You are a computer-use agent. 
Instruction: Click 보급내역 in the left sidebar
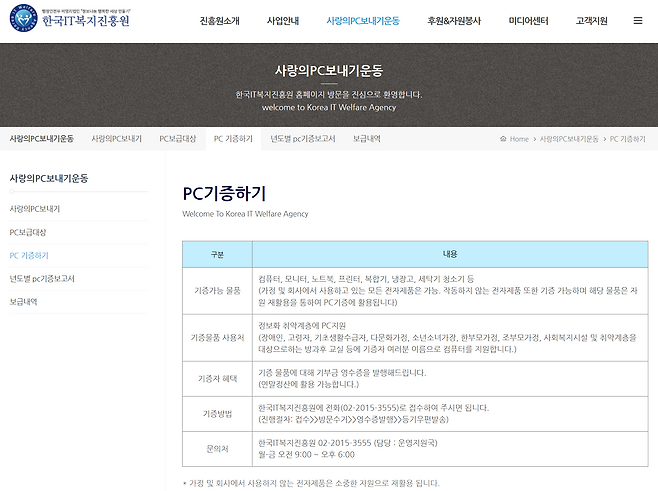click(x=23, y=301)
